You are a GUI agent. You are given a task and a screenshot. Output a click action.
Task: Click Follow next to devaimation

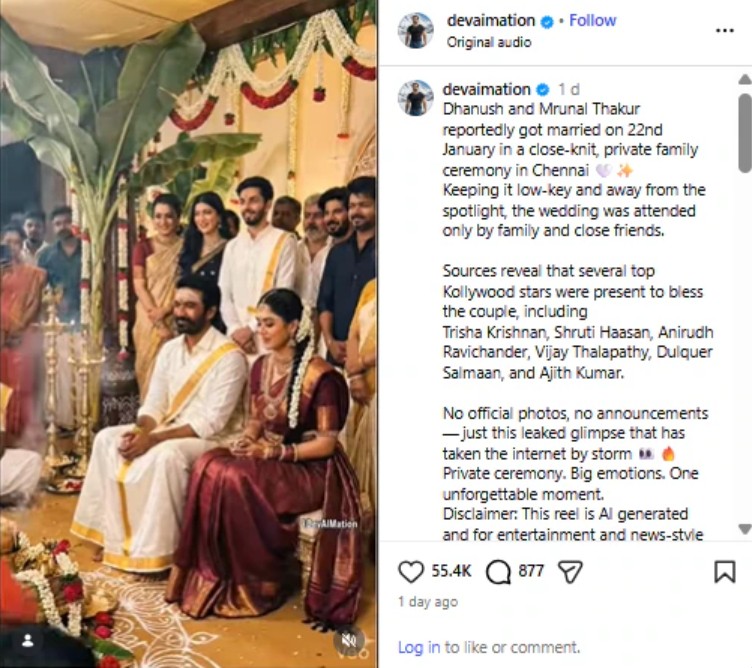[x=592, y=20]
